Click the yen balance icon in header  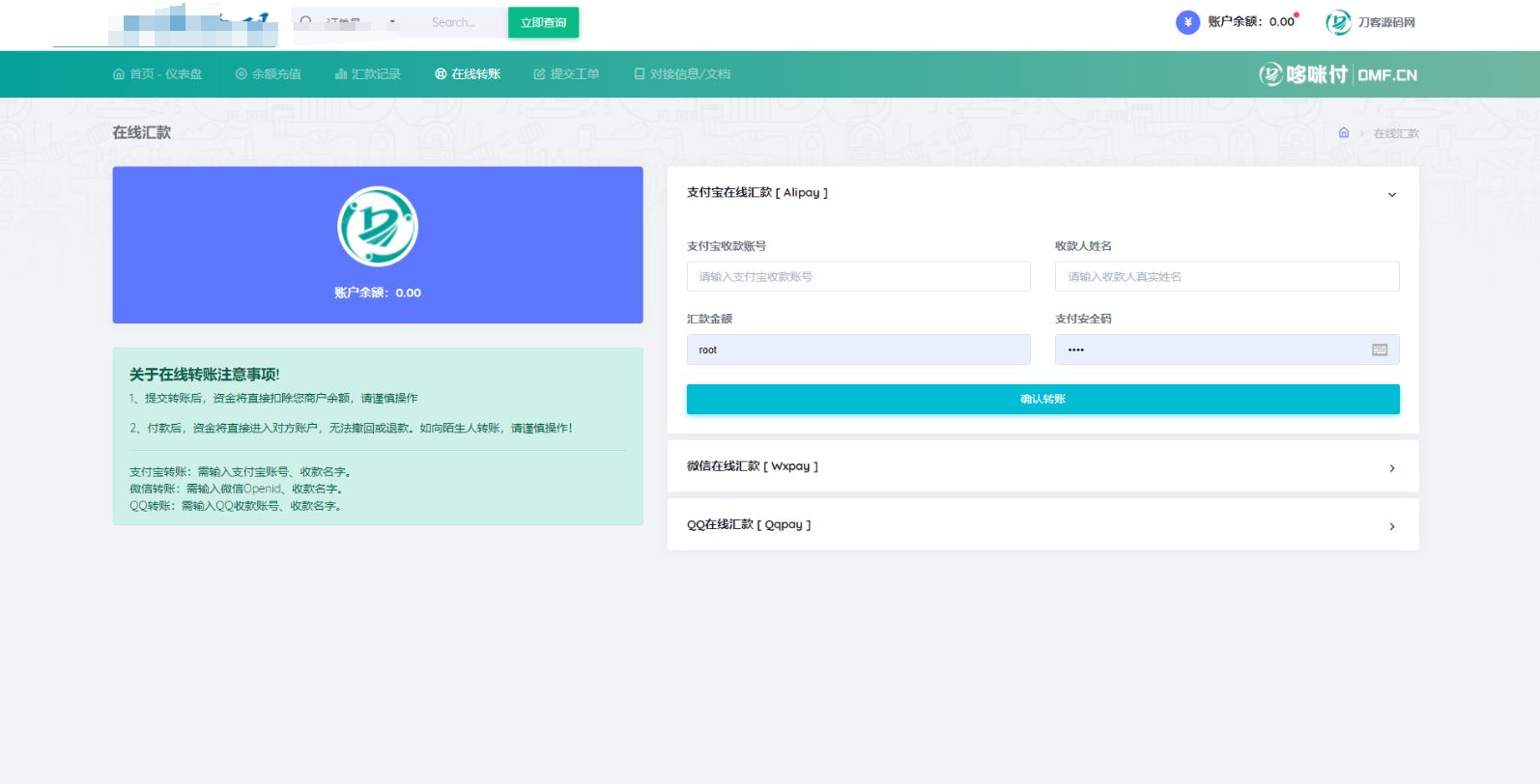(1187, 22)
